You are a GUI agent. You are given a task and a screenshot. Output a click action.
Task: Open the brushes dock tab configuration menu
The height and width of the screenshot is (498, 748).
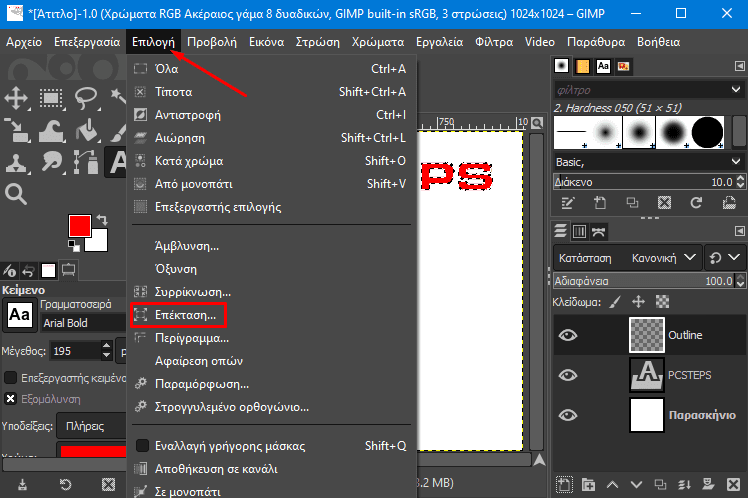(739, 66)
